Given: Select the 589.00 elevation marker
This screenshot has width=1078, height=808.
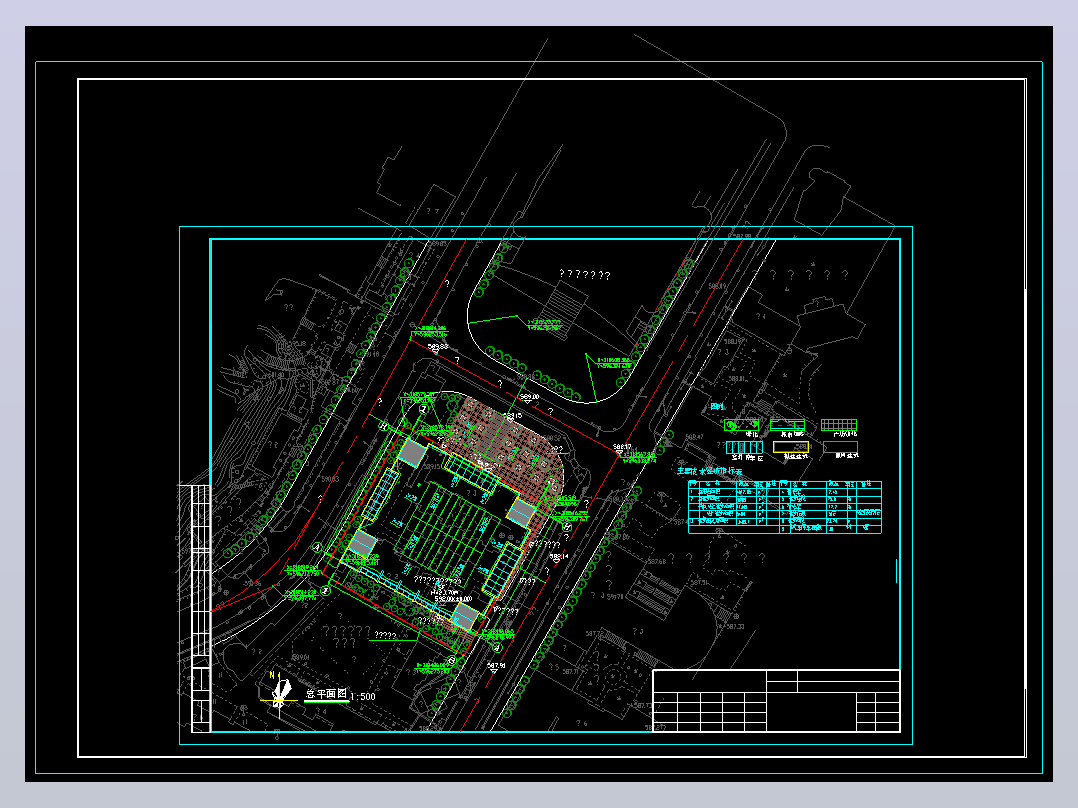Looking at the screenshot, I should (529, 397).
